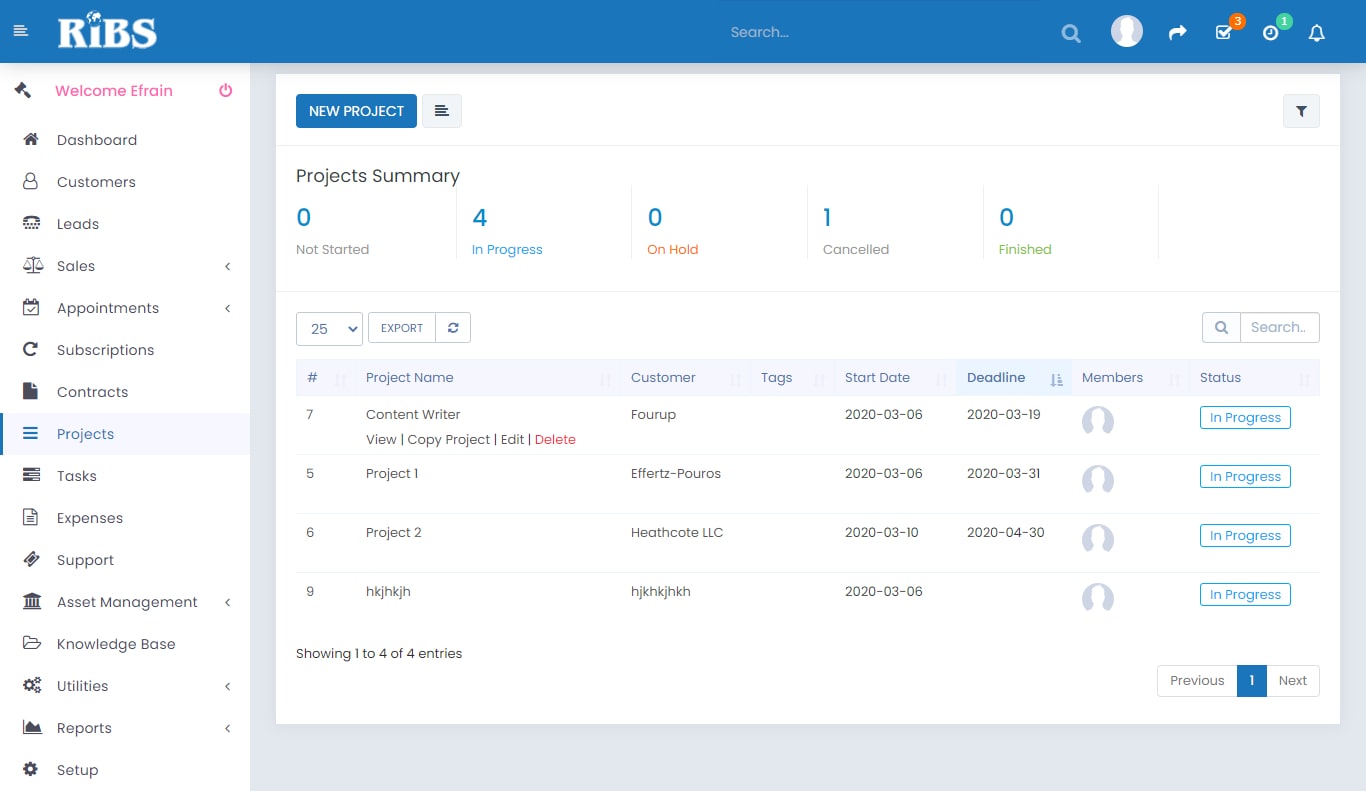Viewport: 1366px width, 791px height.
Task: Open Tasks in the sidebar
Action: [77, 476]
